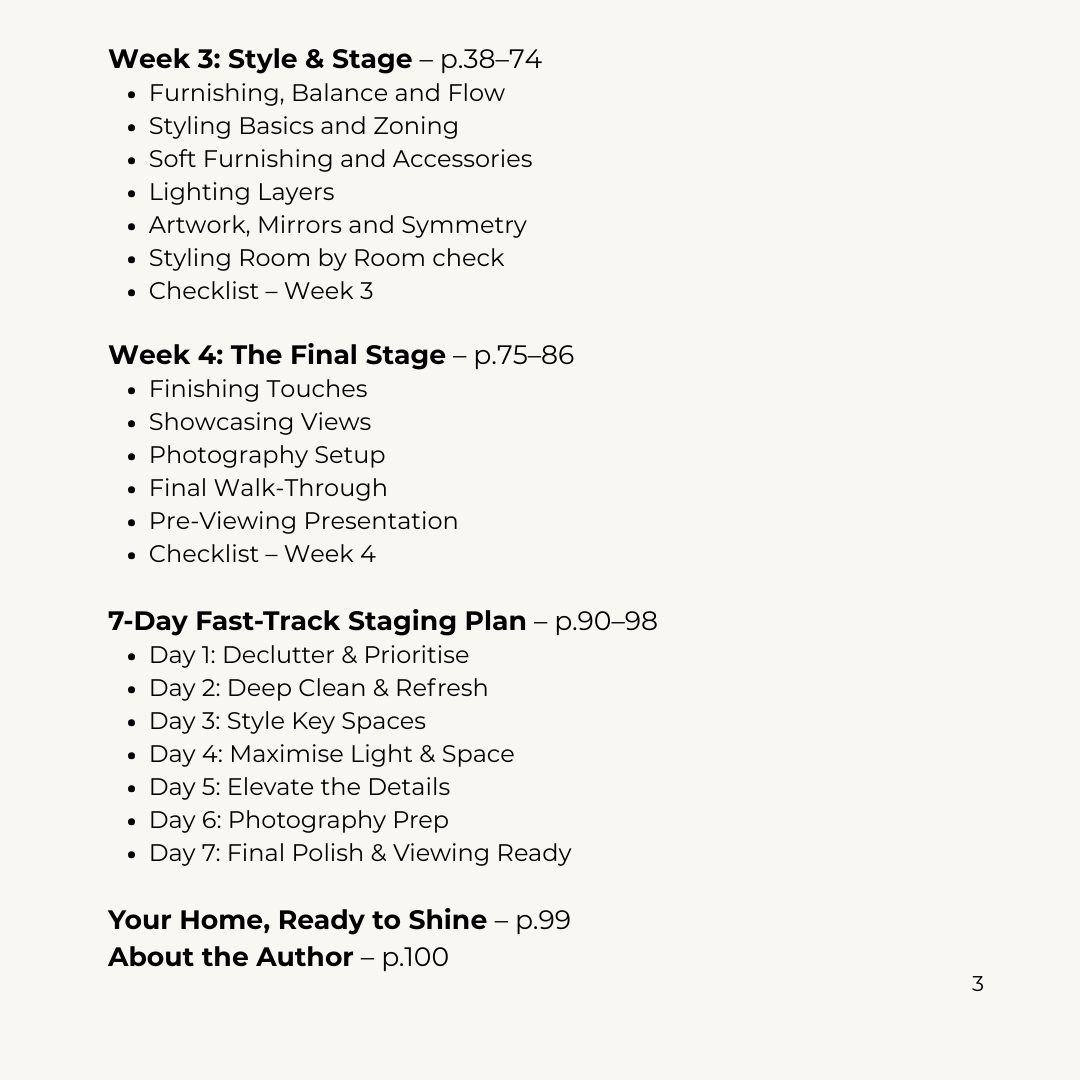Screen dimensions: 1080x1080
Task: Open Week 4: The Final Stage heading
Action: pos(277,355)
